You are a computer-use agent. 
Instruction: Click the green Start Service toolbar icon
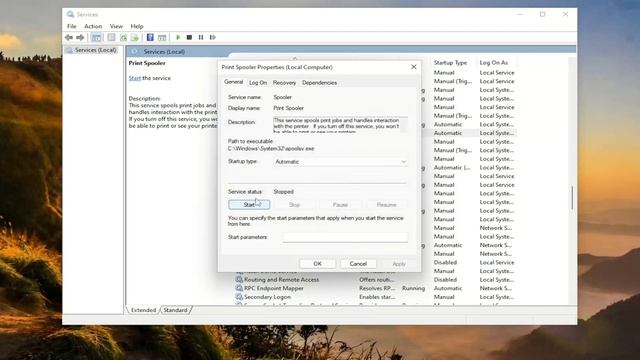point(178,38)
